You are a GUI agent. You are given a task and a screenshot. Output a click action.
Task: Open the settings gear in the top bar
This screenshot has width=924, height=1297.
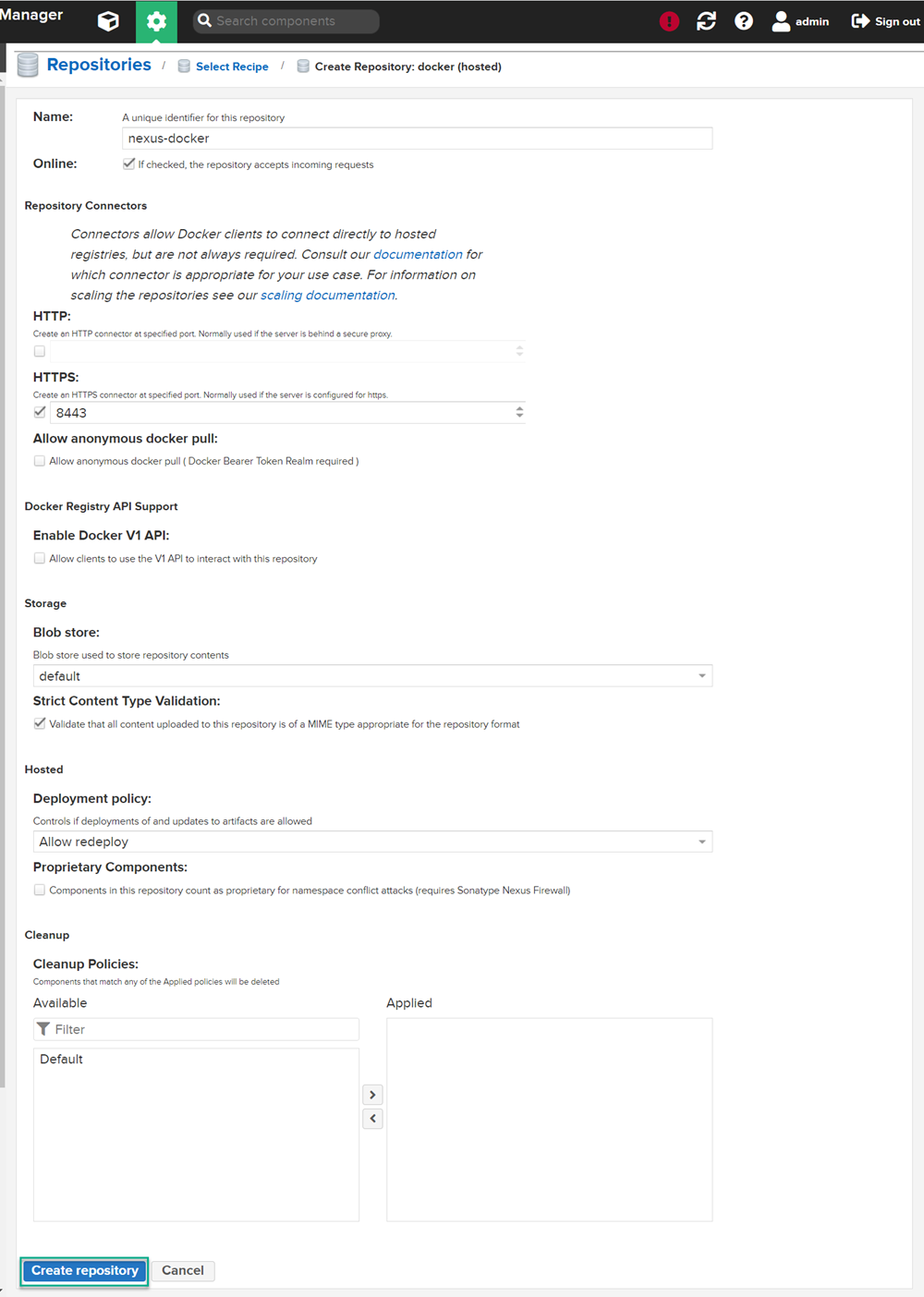156,21
